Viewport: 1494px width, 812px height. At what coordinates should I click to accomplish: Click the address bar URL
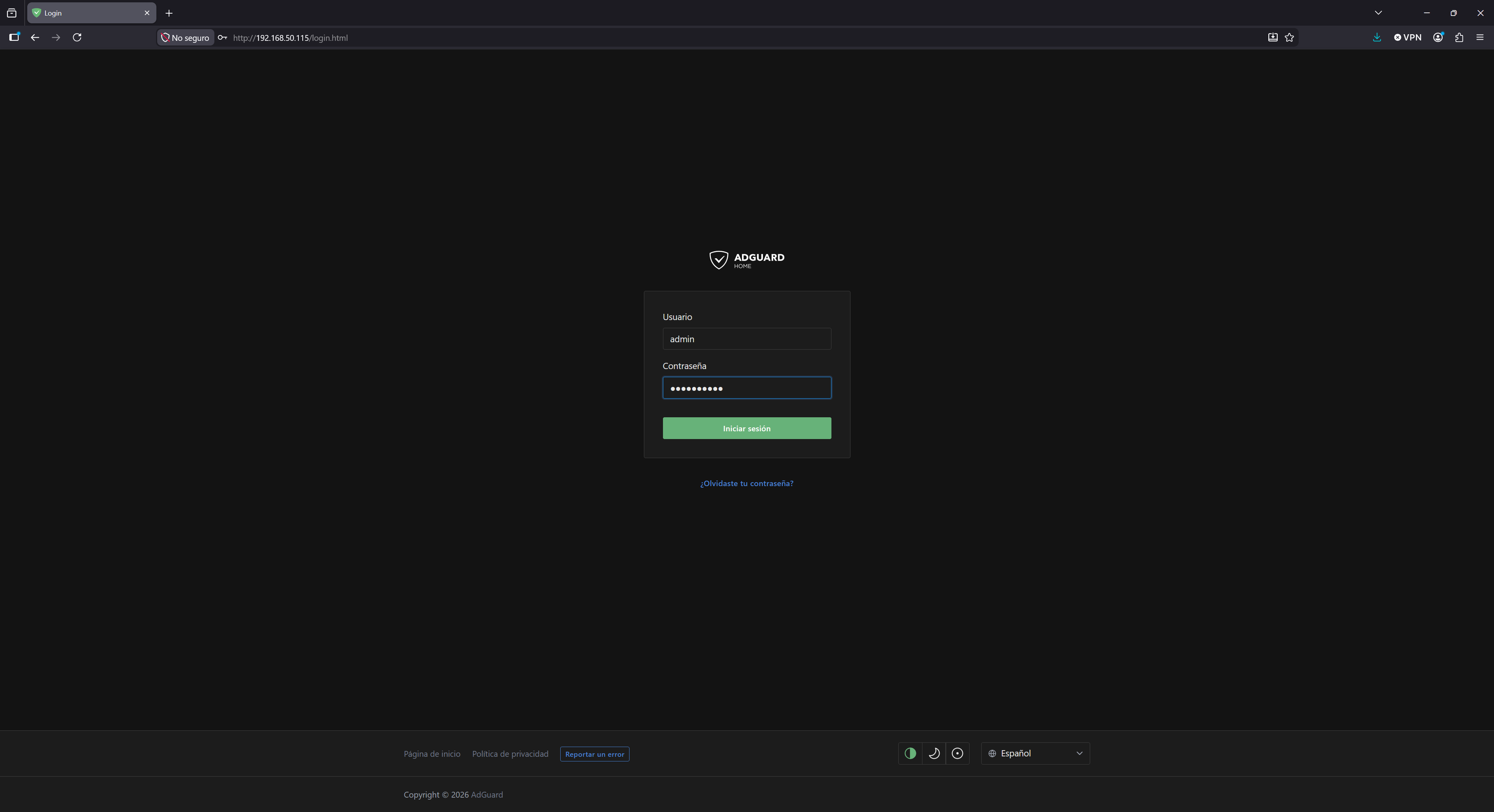[x=290, y=38]
